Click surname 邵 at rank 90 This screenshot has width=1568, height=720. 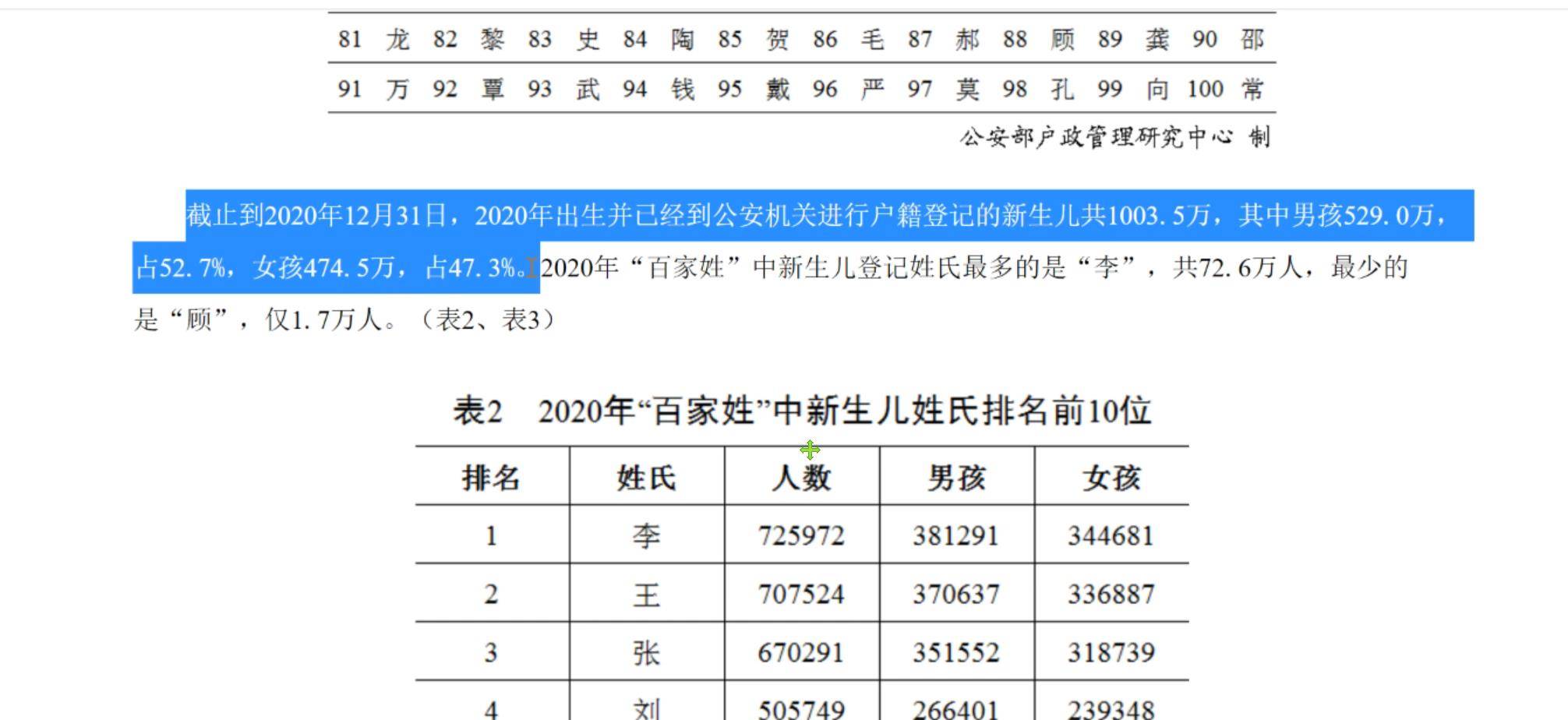pos(1252,39)
